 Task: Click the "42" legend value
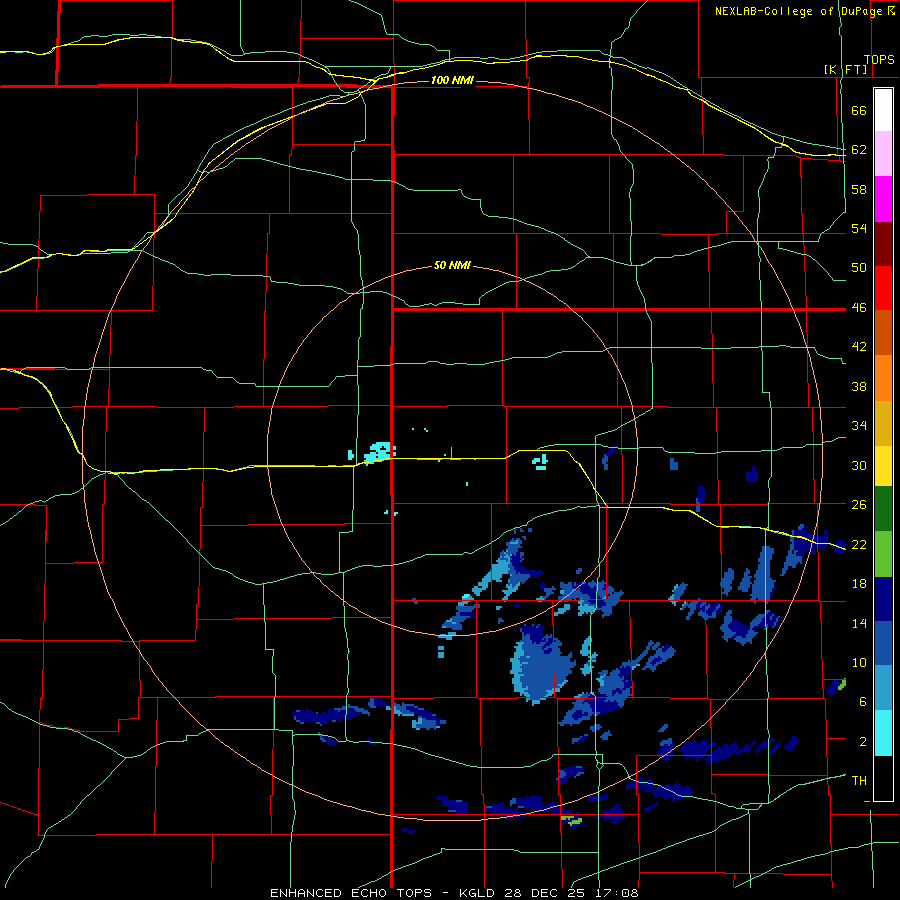[859, 347]
